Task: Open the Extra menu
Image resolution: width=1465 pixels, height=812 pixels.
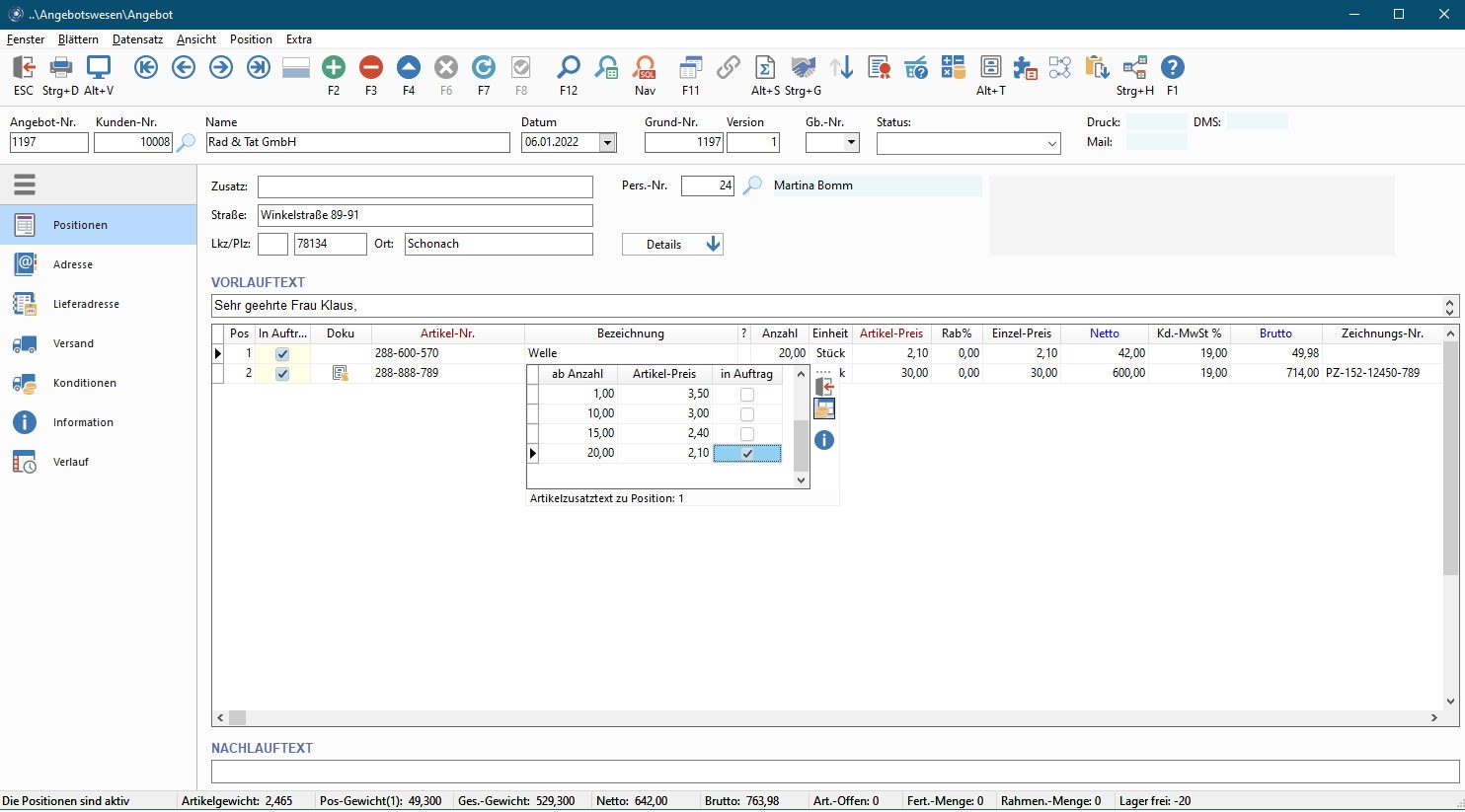Action: pos(298,39)
